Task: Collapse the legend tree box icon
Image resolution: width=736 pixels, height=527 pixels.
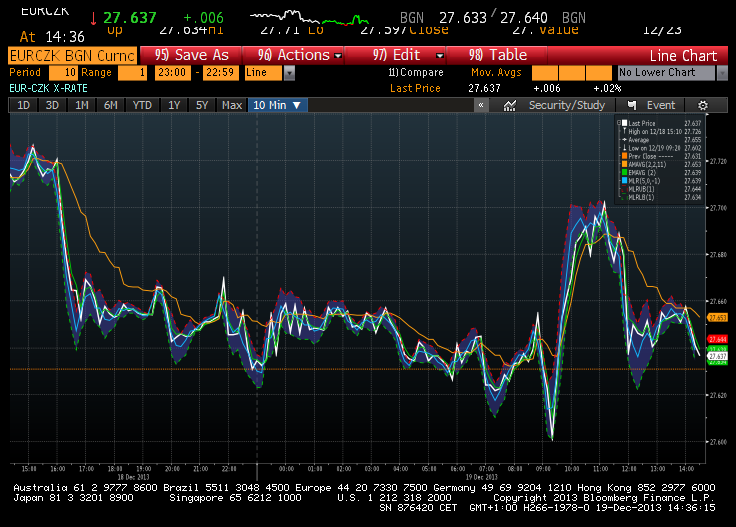Action: click(619, 123)
